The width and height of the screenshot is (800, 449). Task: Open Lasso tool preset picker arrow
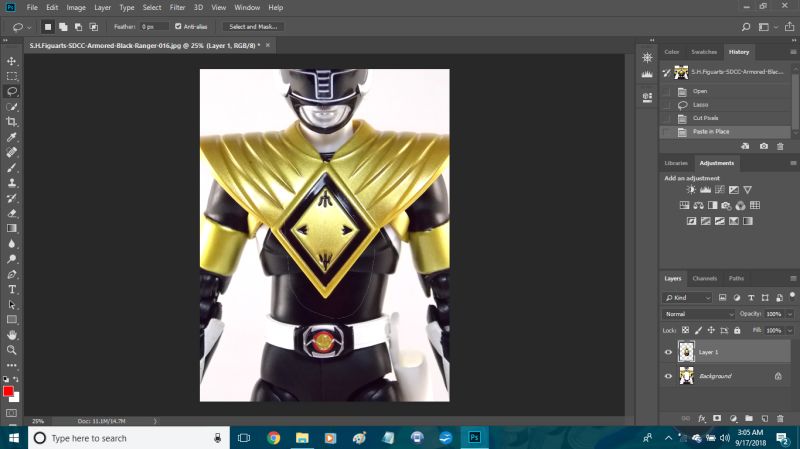29,27
